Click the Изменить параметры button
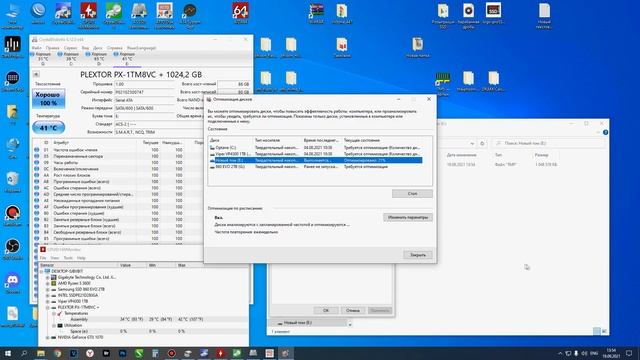 click(408, 218)
